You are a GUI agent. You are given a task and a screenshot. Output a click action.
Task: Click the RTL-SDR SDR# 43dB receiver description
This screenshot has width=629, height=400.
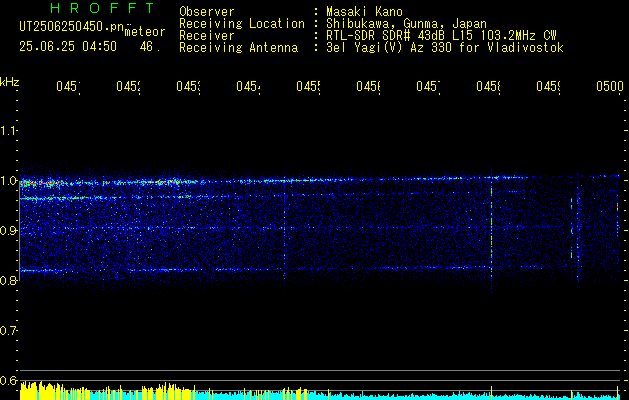442,36
